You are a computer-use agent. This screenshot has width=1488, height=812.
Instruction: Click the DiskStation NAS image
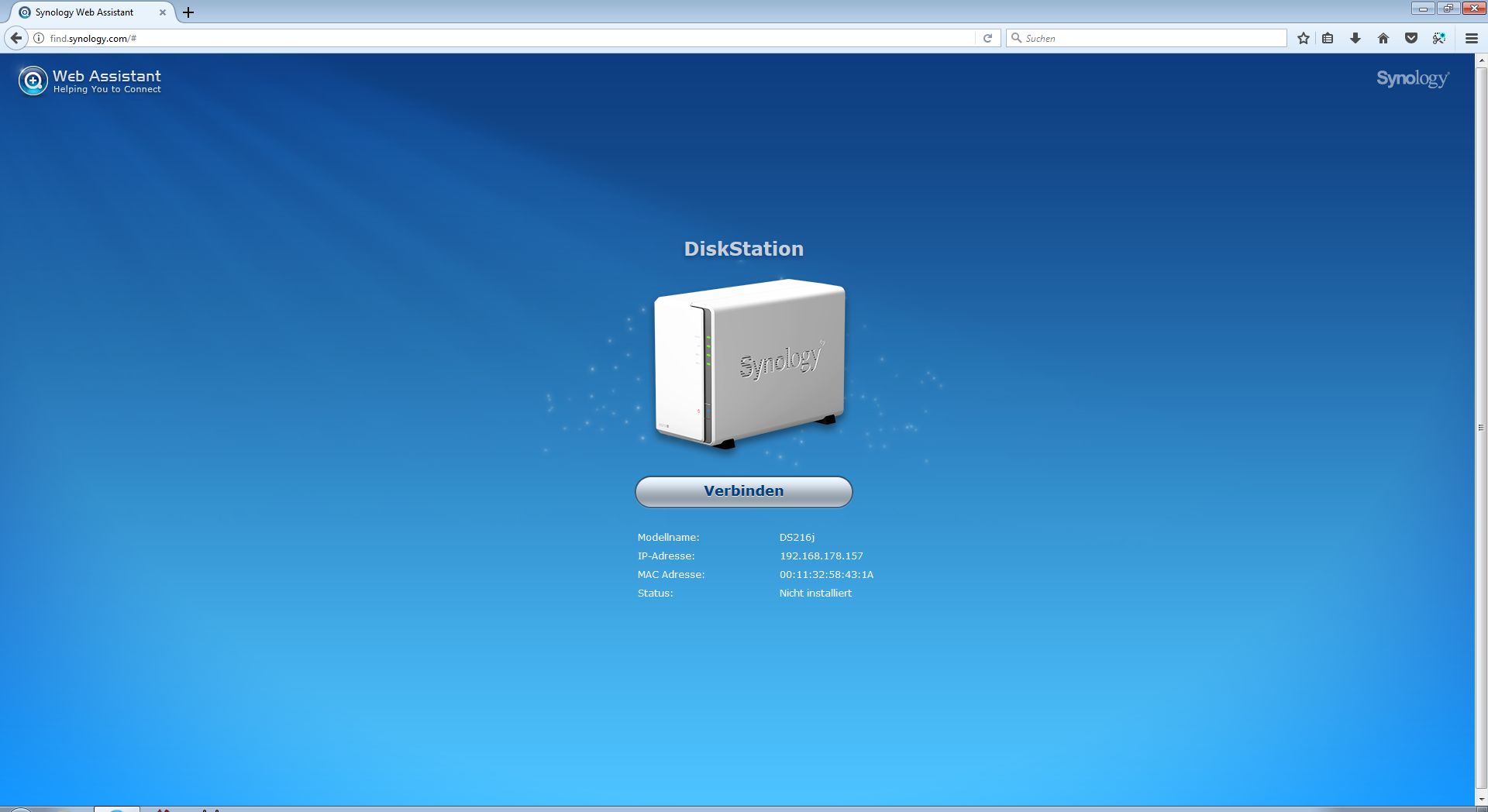[x=749, y=363]
